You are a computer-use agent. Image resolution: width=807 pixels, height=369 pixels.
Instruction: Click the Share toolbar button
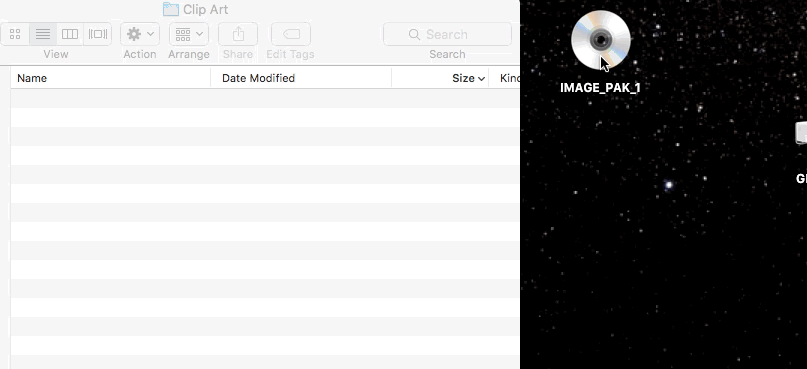(x=238, y=34)
